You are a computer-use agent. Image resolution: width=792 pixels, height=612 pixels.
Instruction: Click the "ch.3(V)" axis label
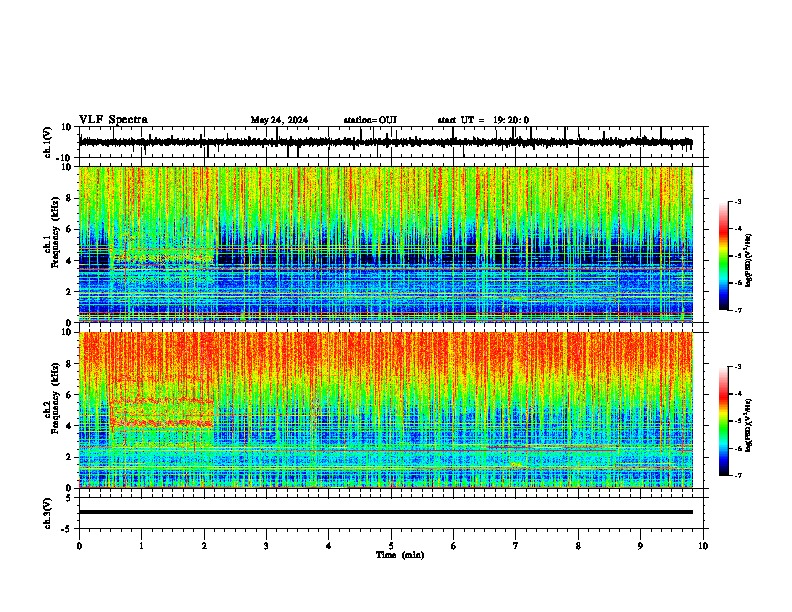click(x=48, y=513)
